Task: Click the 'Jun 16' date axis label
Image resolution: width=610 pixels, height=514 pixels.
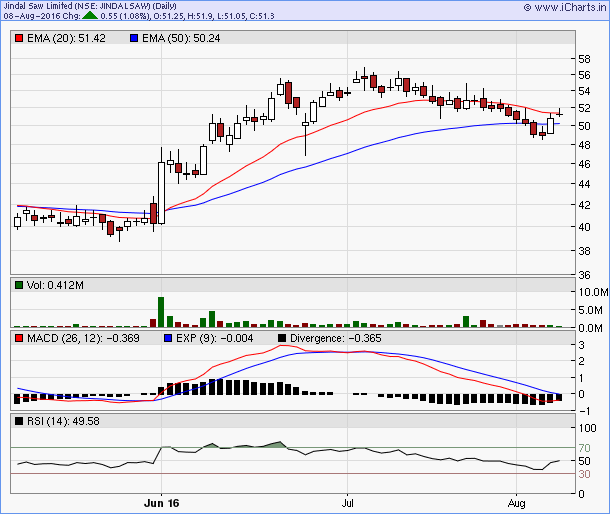Action: [161, 503]
